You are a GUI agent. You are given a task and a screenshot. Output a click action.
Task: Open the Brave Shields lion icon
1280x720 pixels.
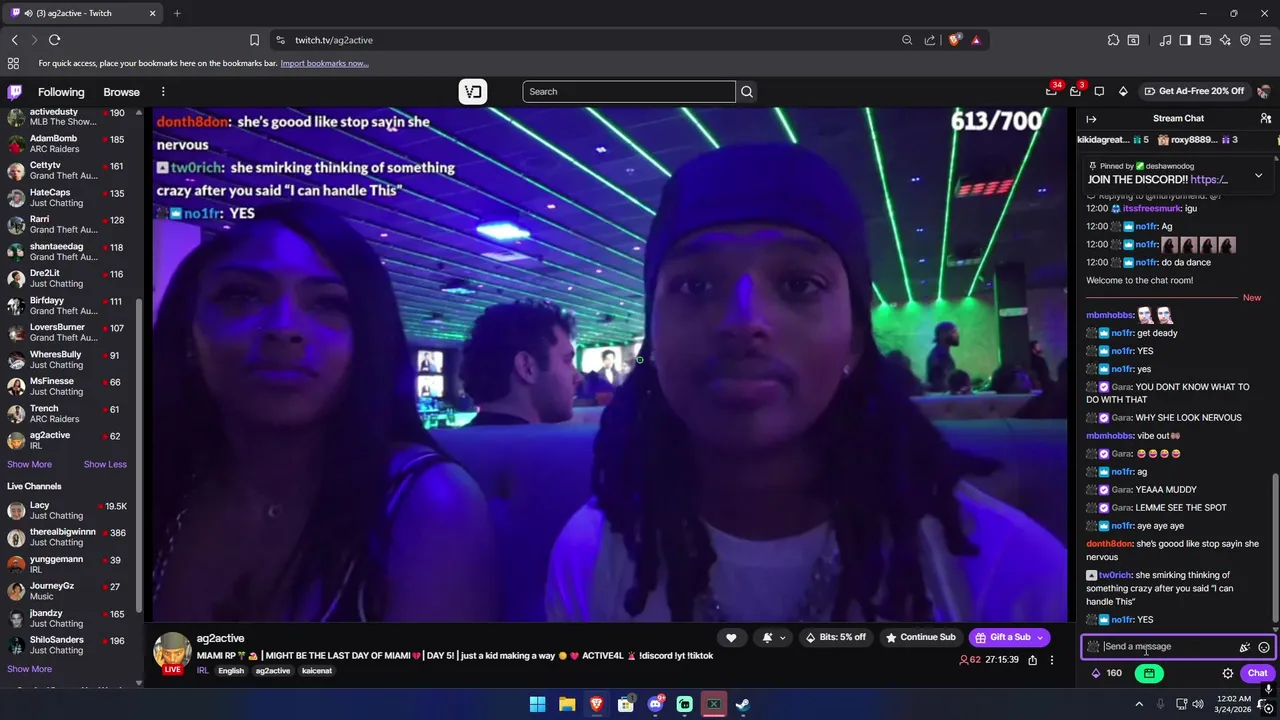coord(955,40)
